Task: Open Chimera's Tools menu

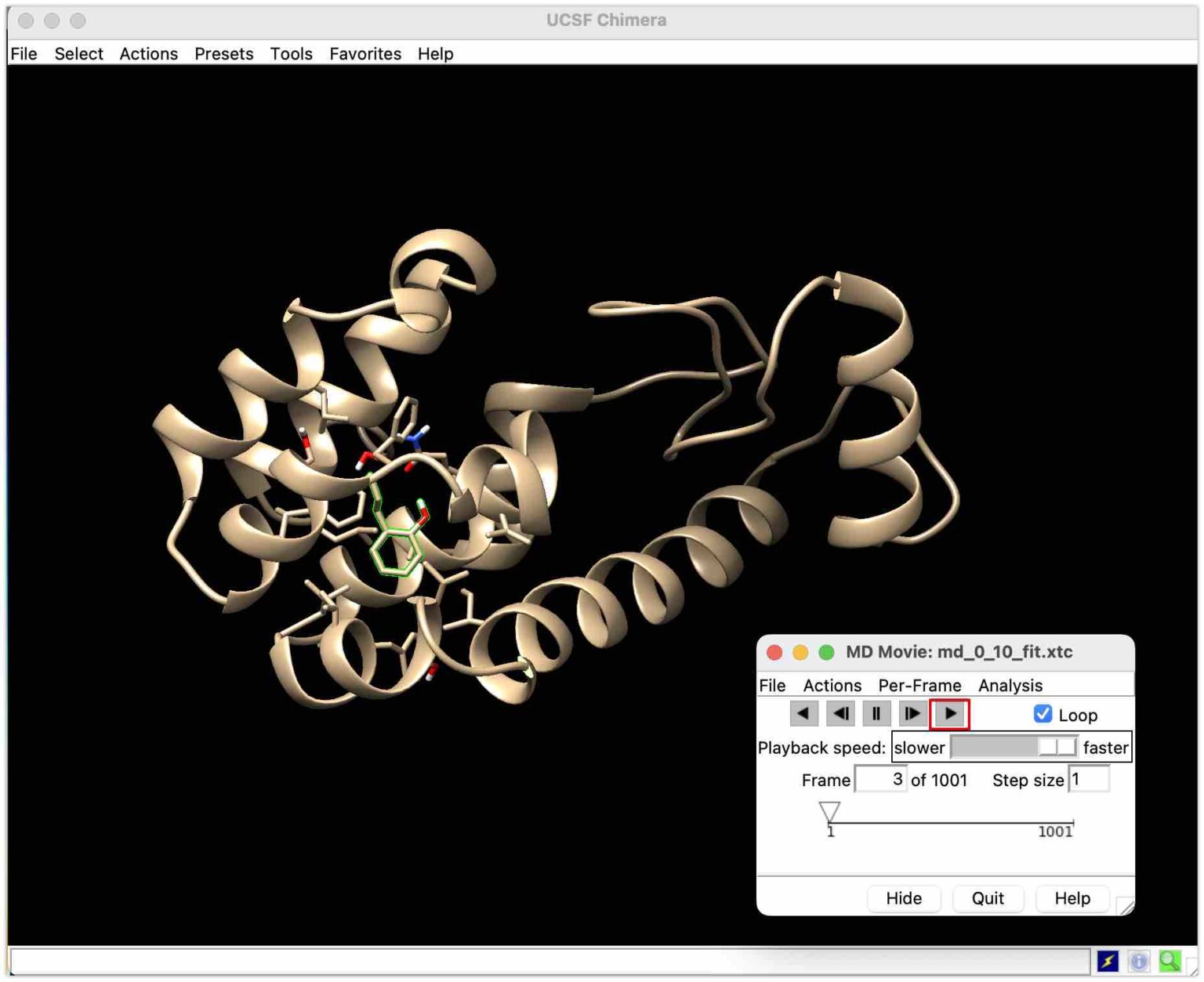Action: (x=291, y=53)
